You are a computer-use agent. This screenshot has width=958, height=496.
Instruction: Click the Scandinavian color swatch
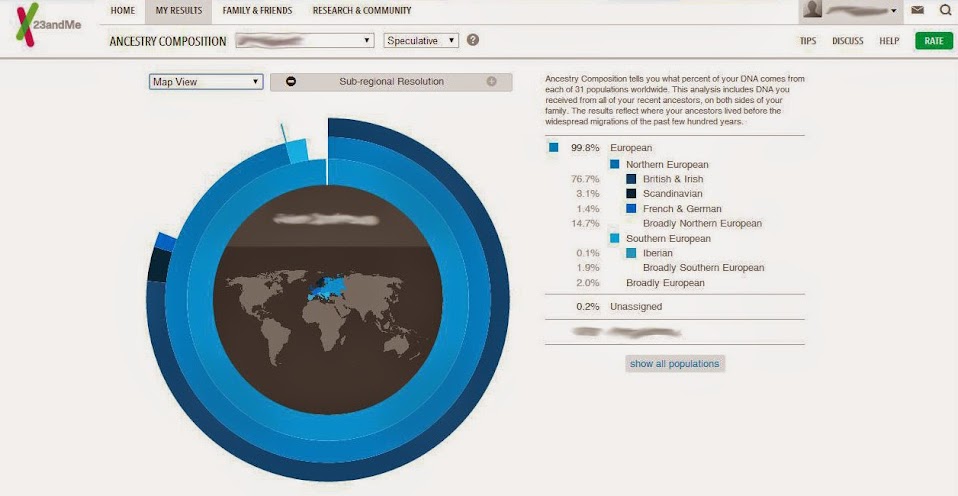[631, 194]
